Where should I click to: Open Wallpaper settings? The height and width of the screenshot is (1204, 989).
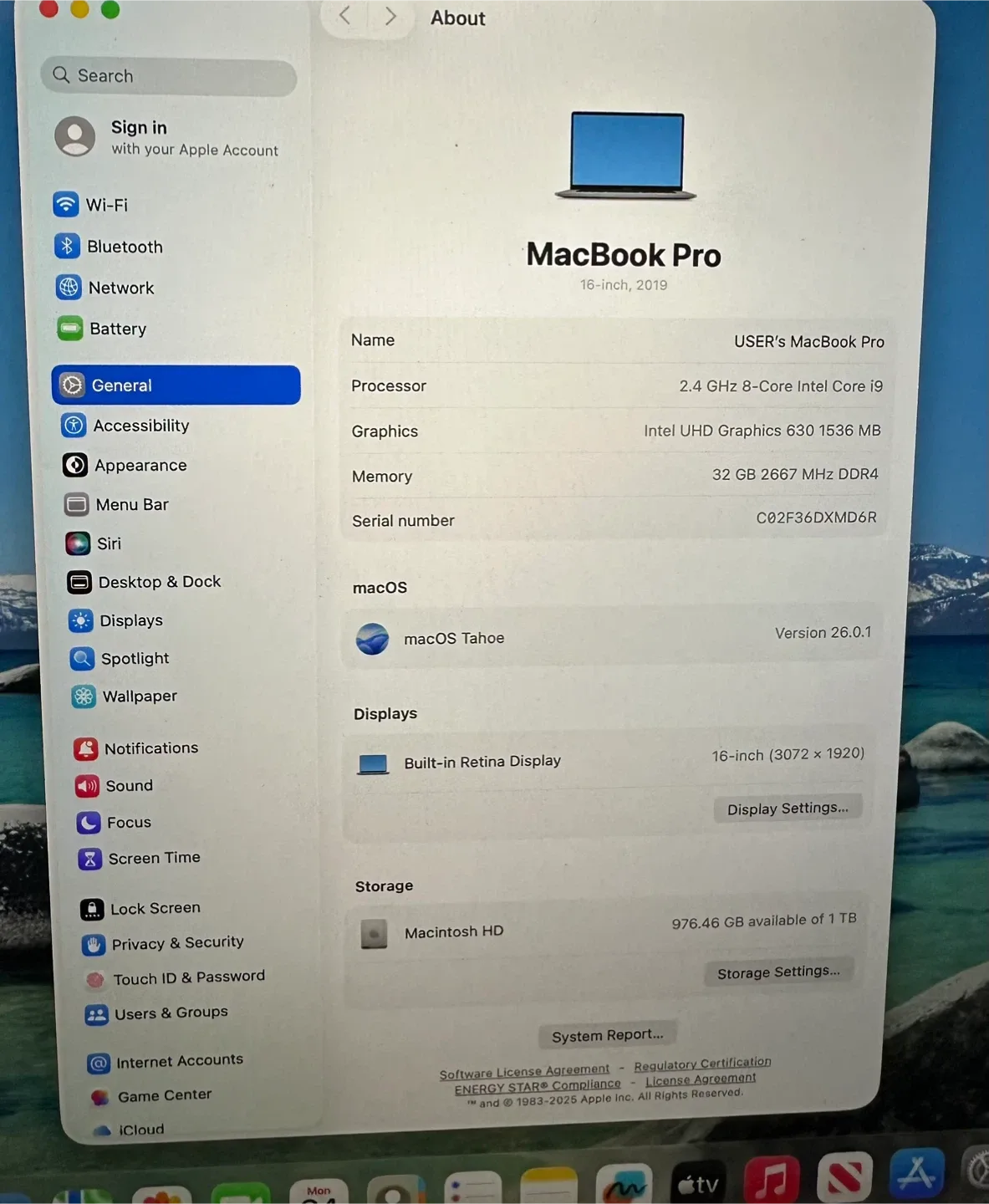(139, 696)
